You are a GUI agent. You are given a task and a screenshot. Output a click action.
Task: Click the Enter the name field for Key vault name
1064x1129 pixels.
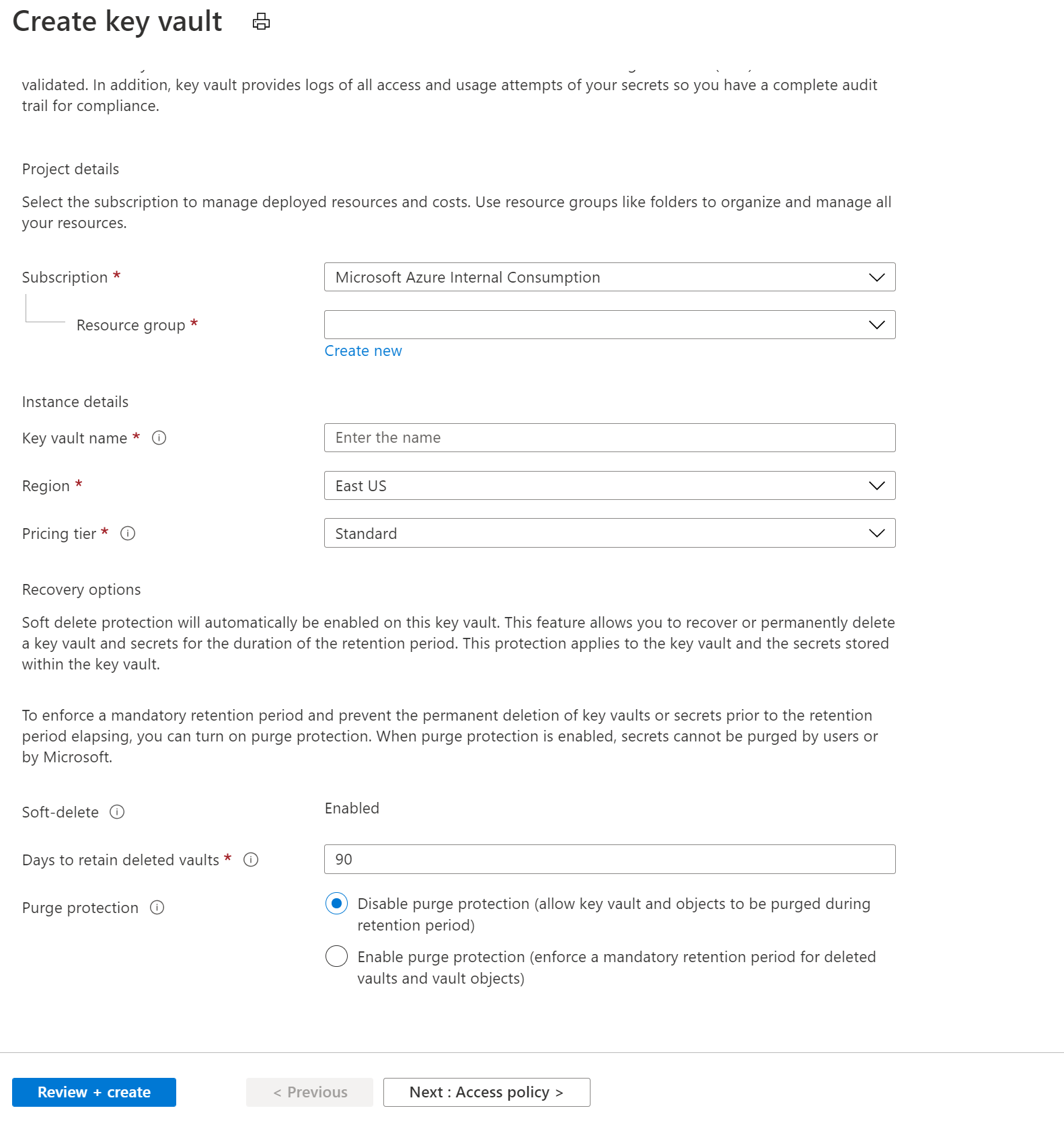pyautogui.click(x=609, y=437)
